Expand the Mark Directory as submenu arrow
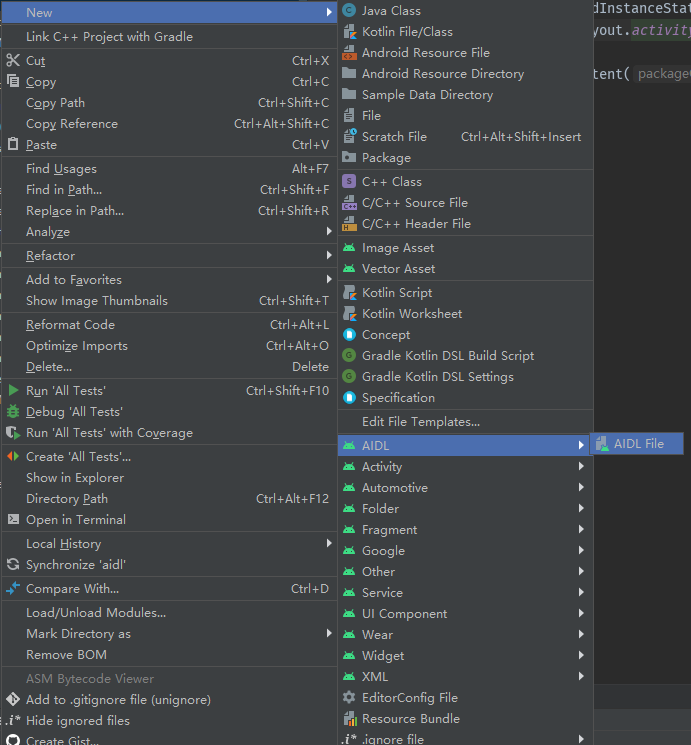Image resolution: width=691 pixels, height=745 pixels. (x=329, y=633)
